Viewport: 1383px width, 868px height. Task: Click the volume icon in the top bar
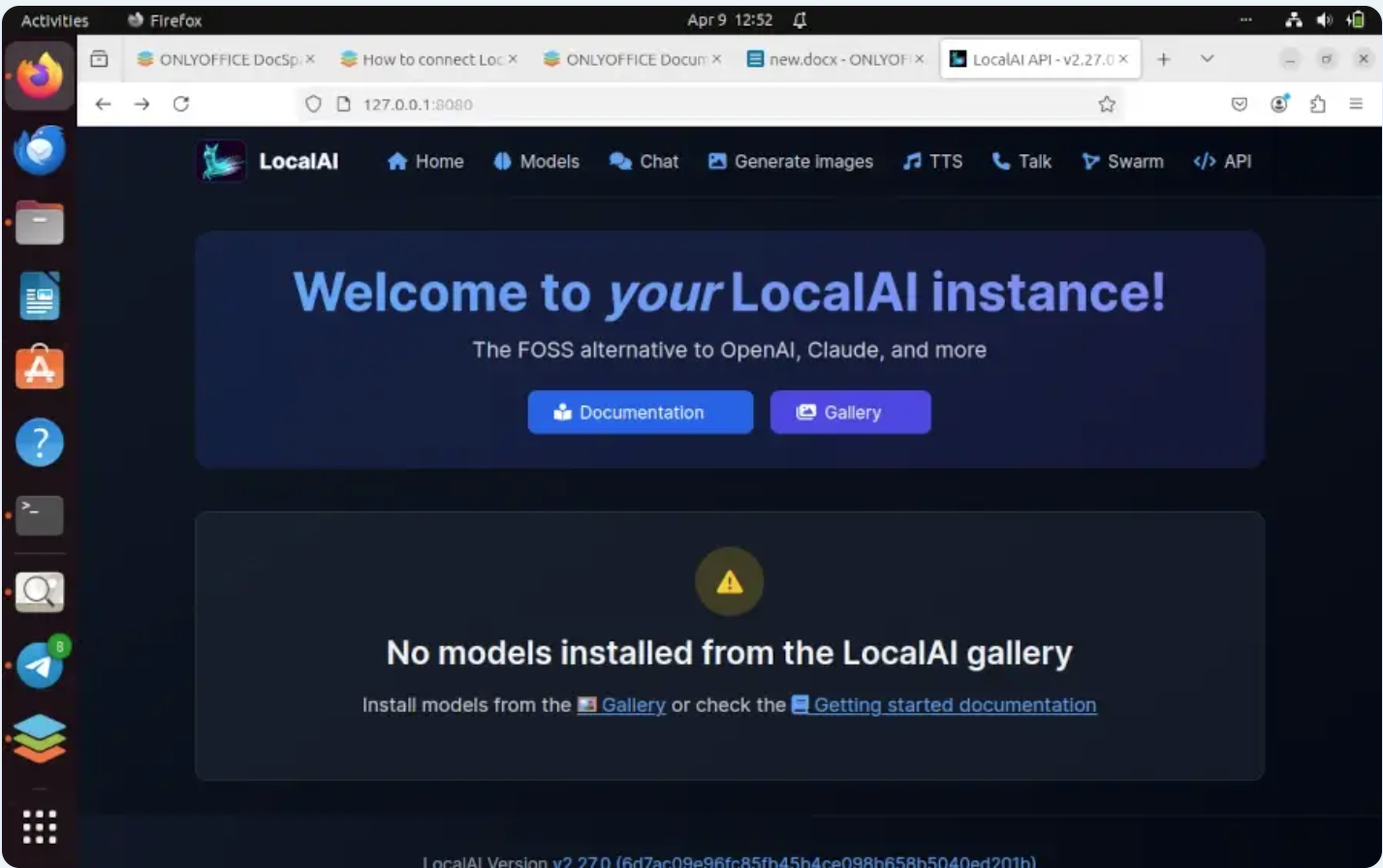tap(1324, 20)
